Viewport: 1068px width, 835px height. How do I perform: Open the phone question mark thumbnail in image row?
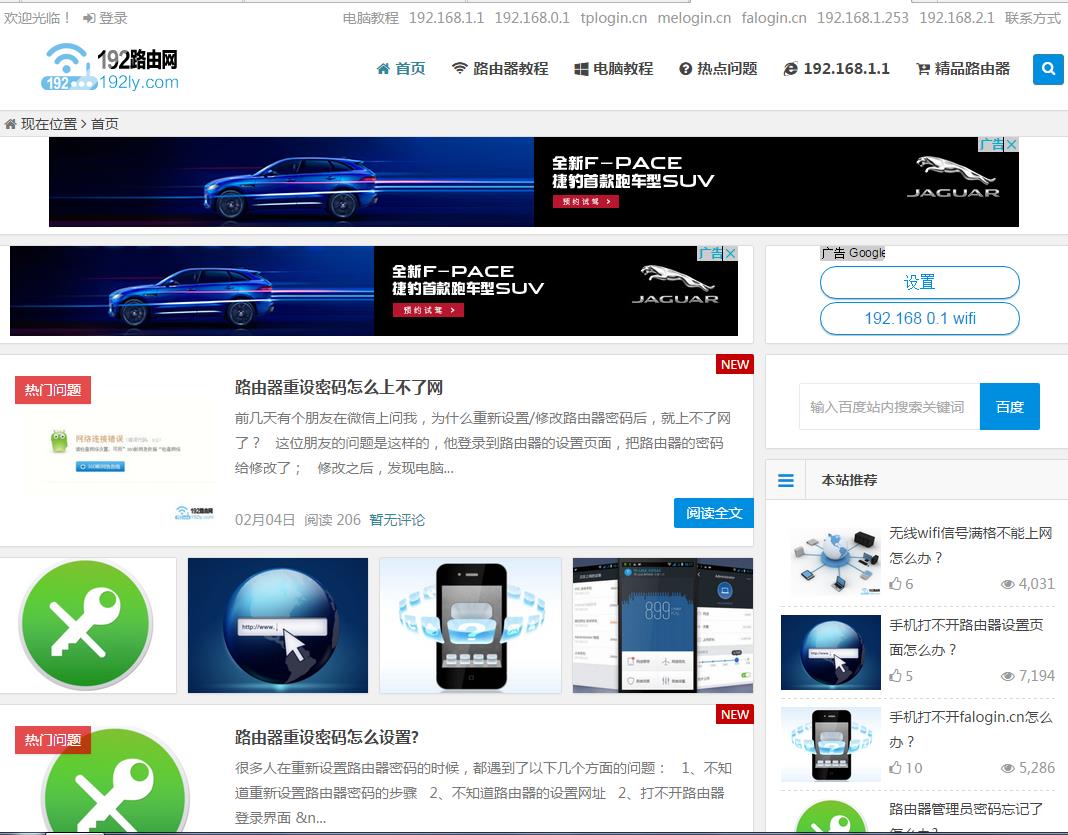tap(471, 625)
